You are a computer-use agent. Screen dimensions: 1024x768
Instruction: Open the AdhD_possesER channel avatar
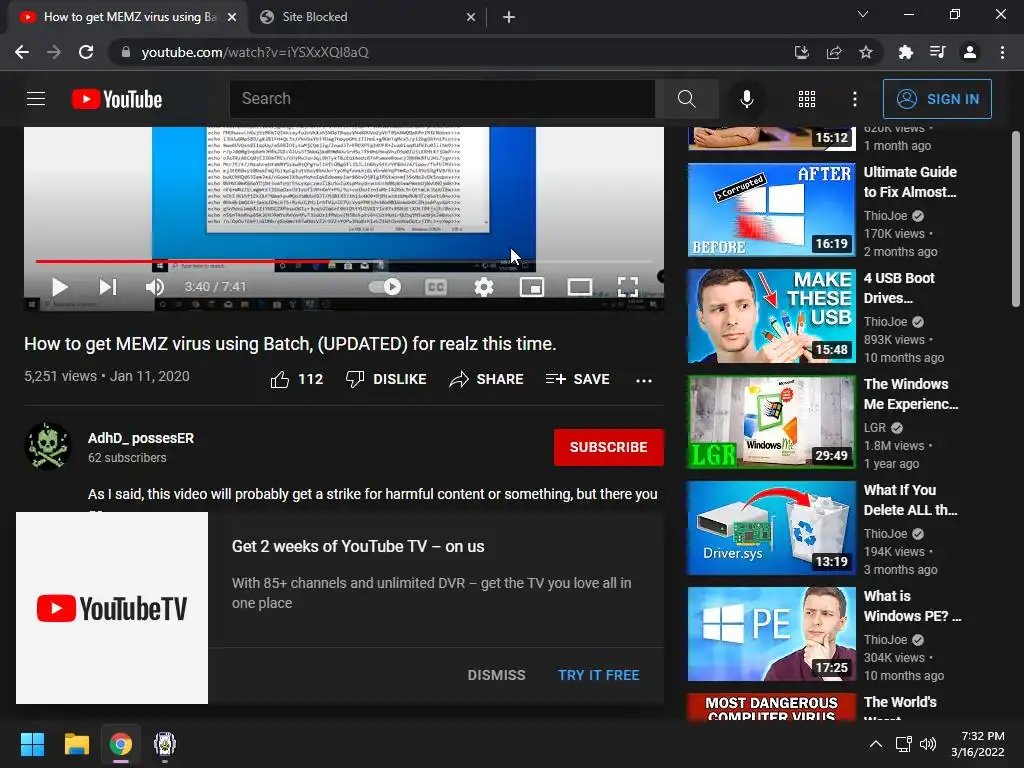[x=48, y=446]
